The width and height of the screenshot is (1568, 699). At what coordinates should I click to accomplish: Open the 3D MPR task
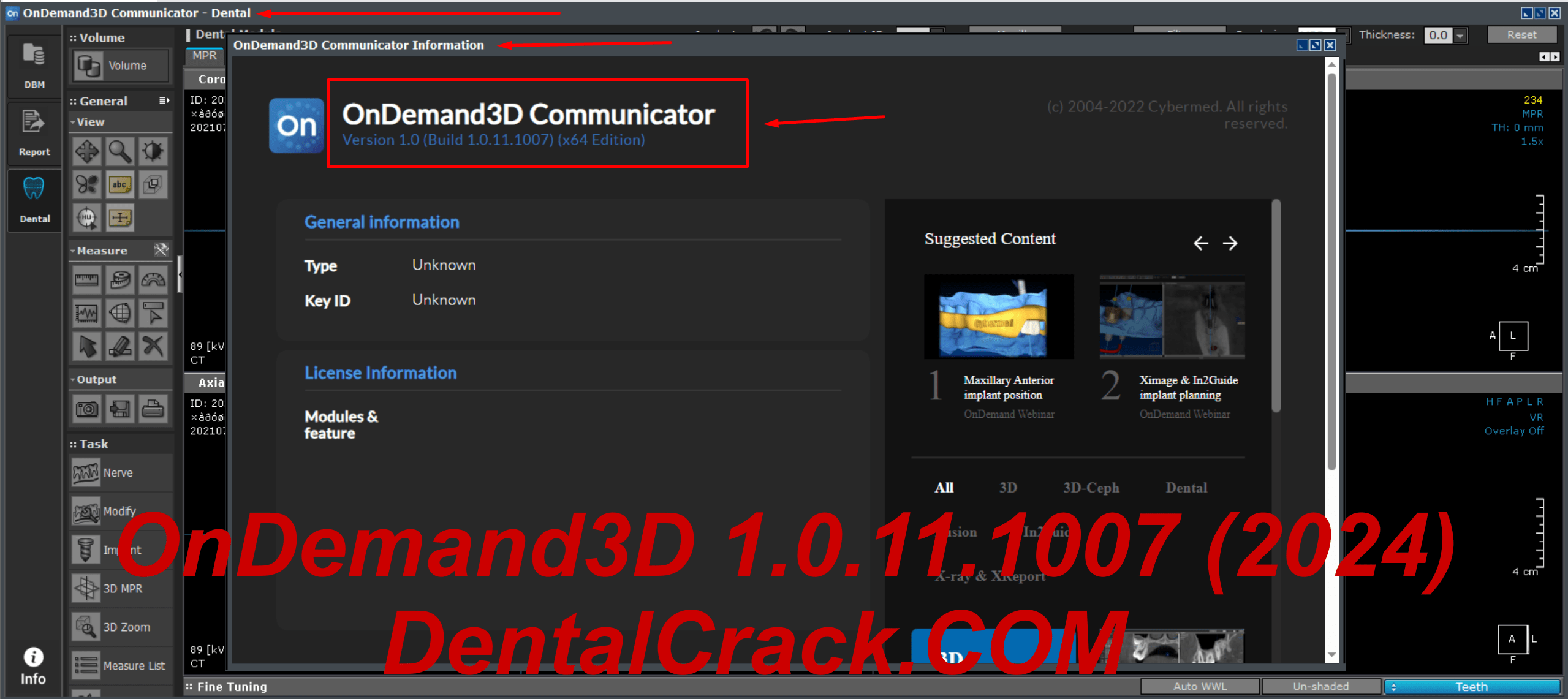[x=121, y=588]
